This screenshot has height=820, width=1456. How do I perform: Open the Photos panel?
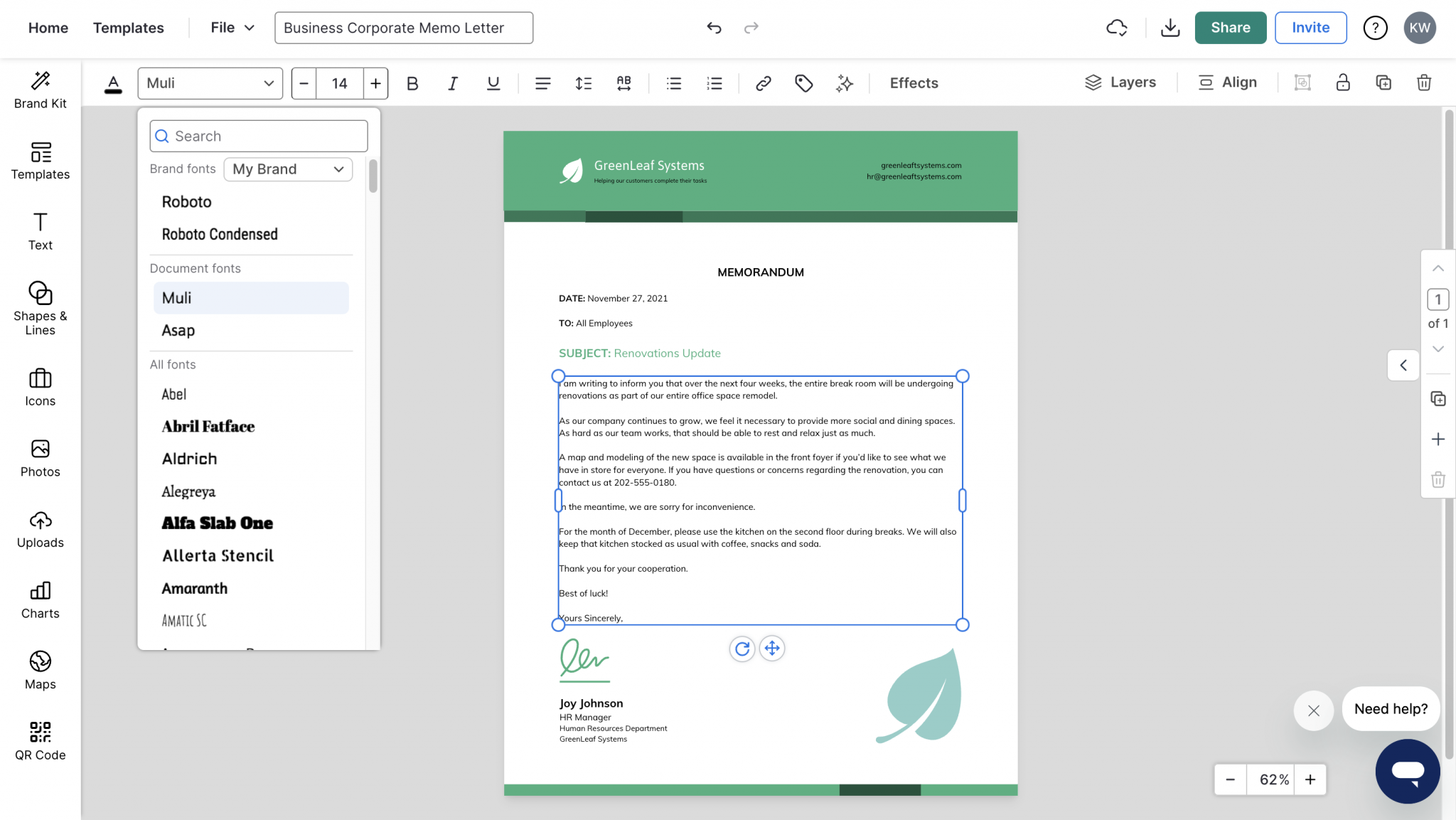[40, 457]
